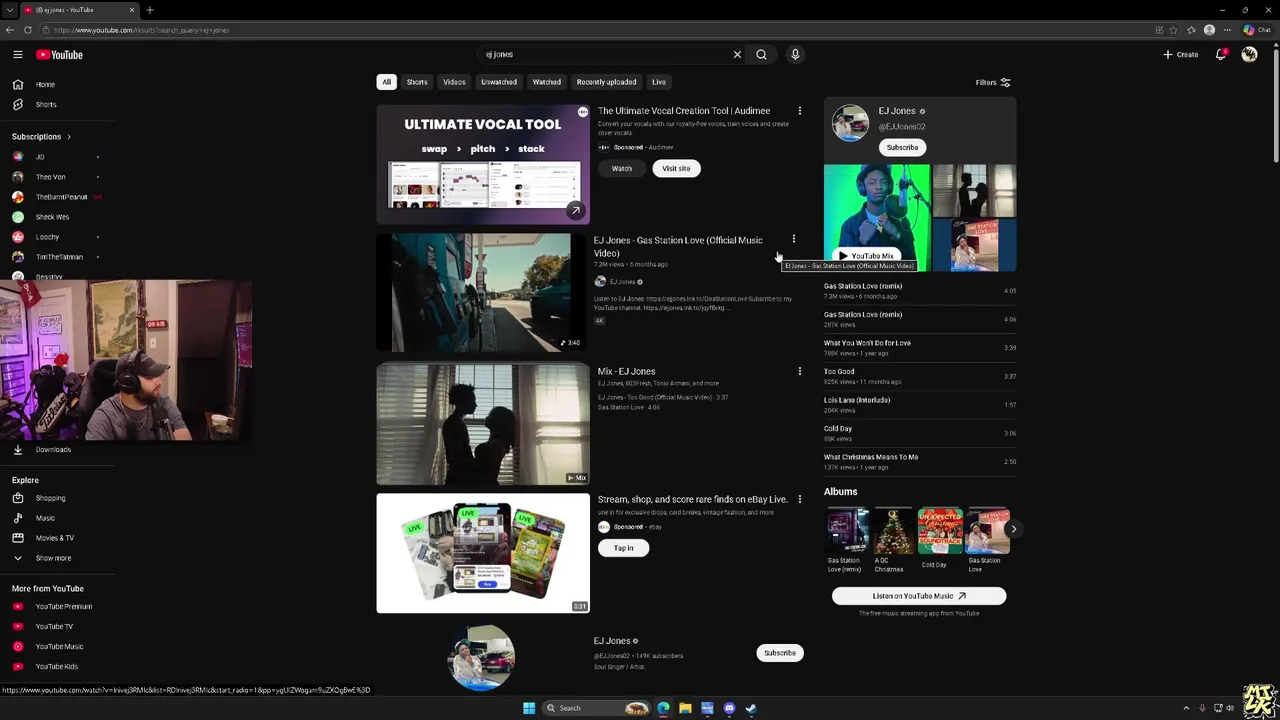Subscribe to EJ Jones in side card
Viewport: 1280px width, 720px height.
pyautogui.click(x=902, y=148)
